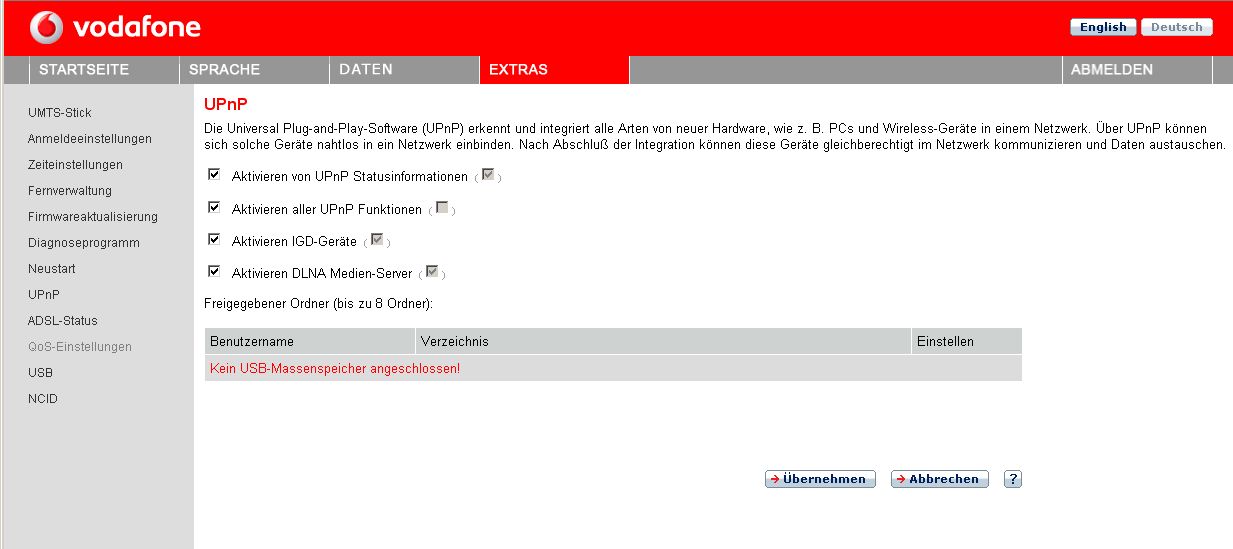Open the DATEN tab
The width and height of the screenshot is (1233, 549).
pos(404,70)
